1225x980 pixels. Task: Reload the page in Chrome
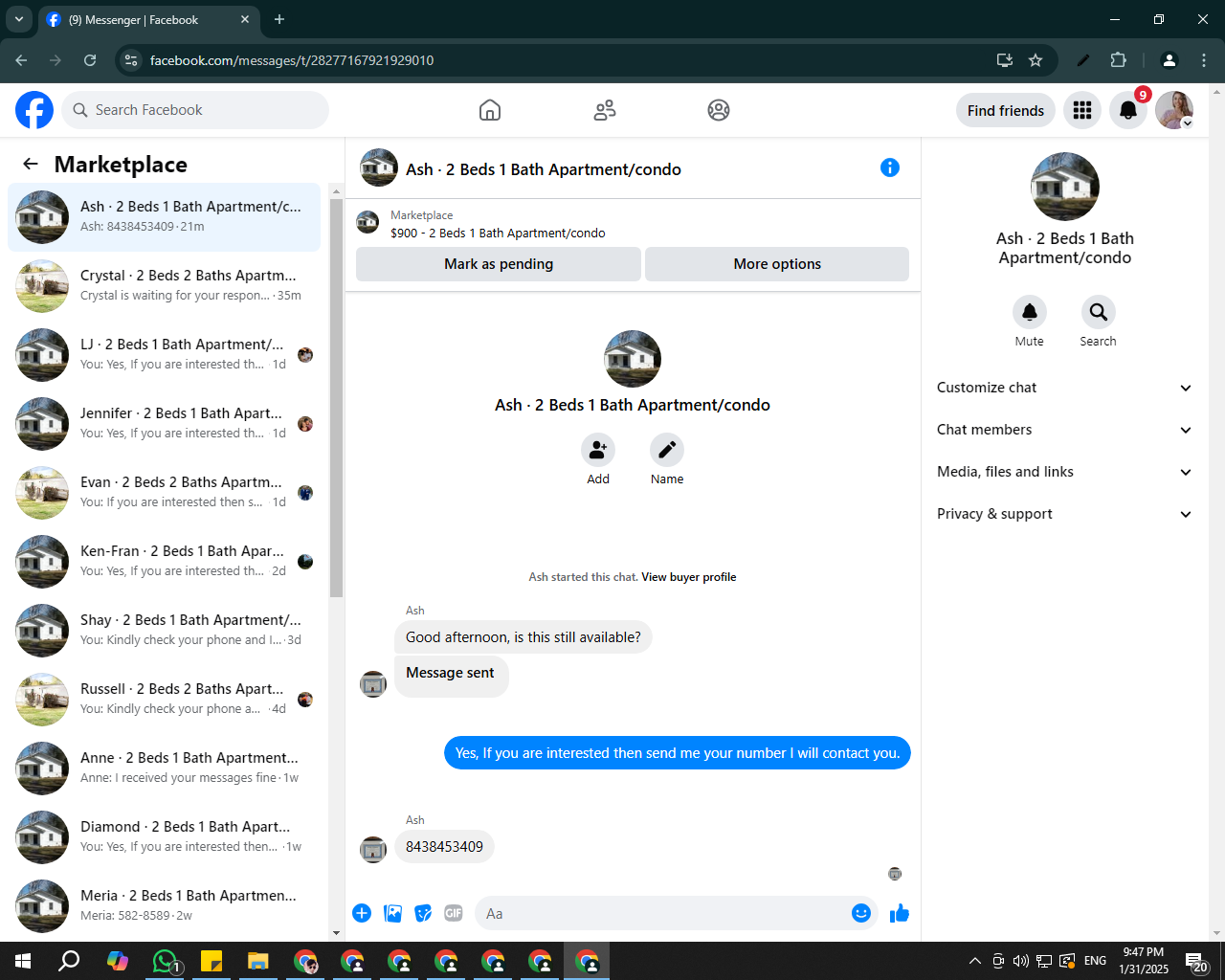(x=90, y=60)
